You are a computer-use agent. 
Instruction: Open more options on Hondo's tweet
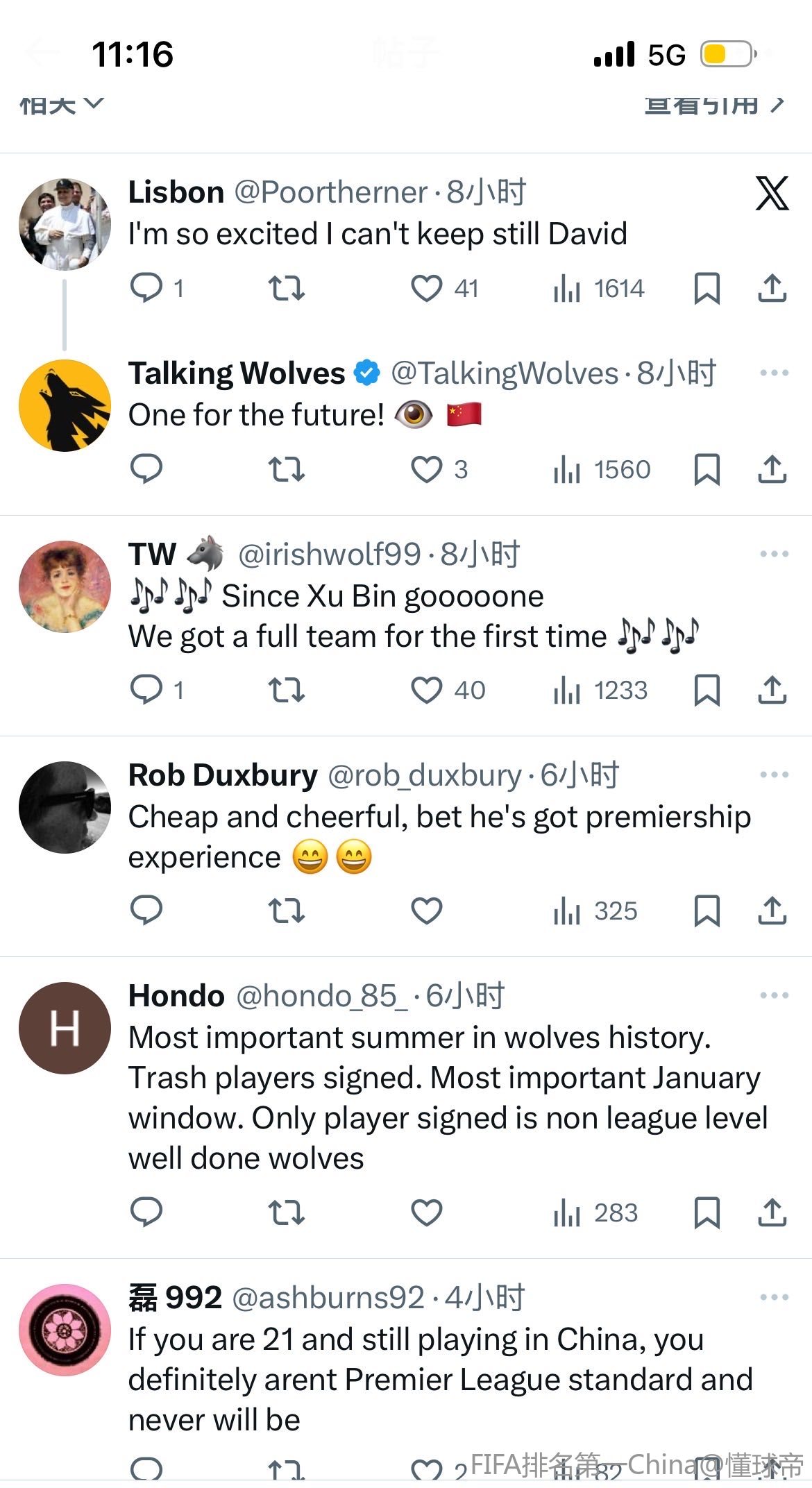pos(774,995)
